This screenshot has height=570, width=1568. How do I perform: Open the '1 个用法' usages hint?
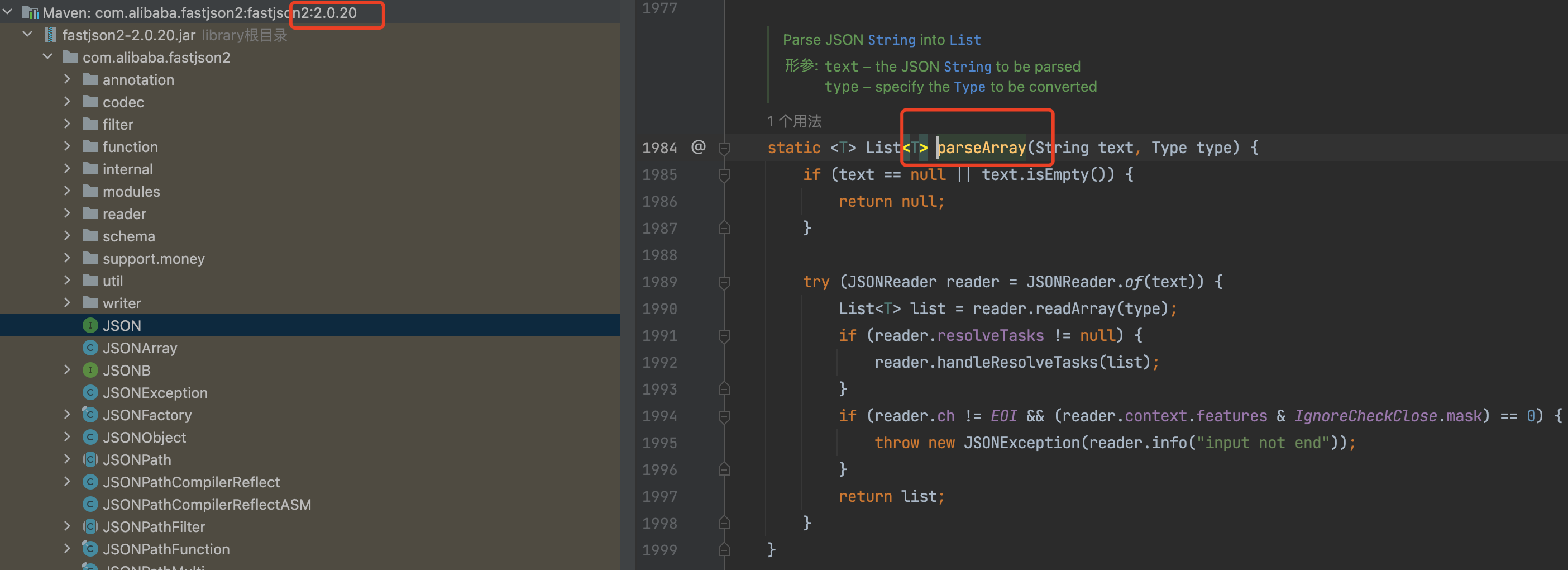coord(793,121)
